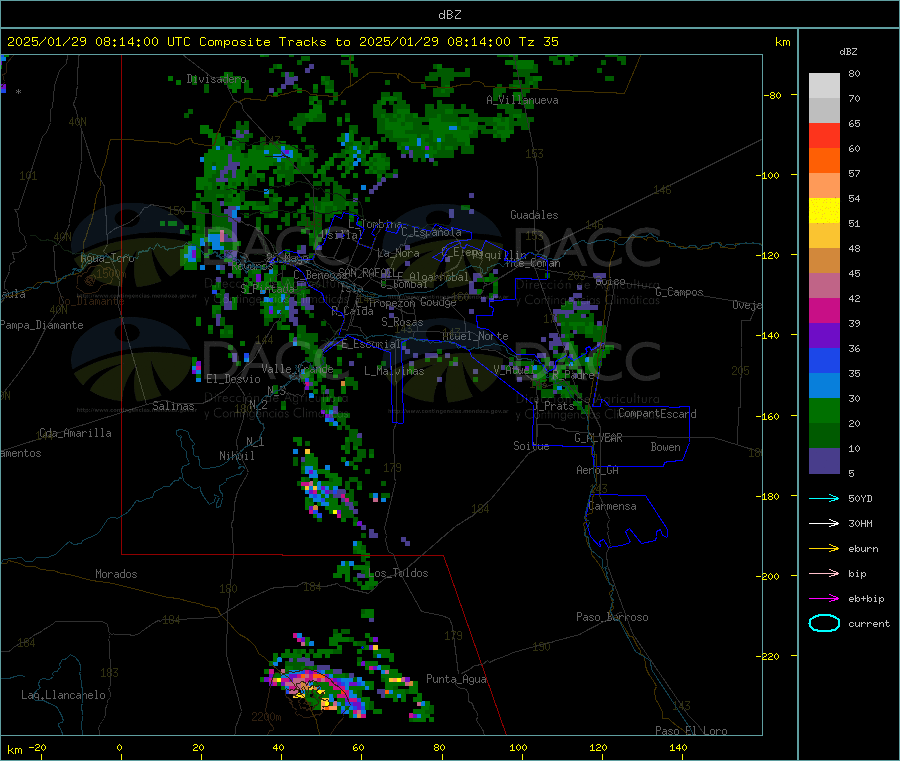Image resolution: width=900 pixels, height=761 pixels.
Task: Click the orange 57–60 dBZ color band
Action: [x=824, y=161]
